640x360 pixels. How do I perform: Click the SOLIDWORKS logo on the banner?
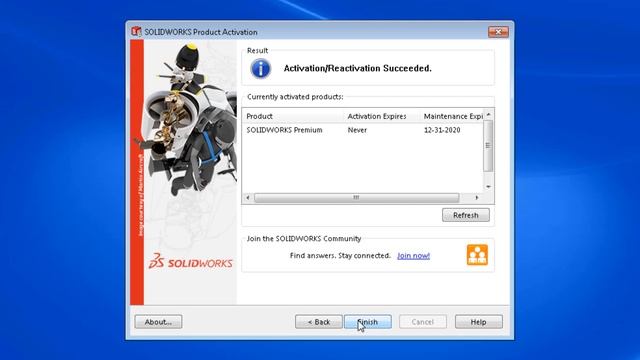point(191,261)
